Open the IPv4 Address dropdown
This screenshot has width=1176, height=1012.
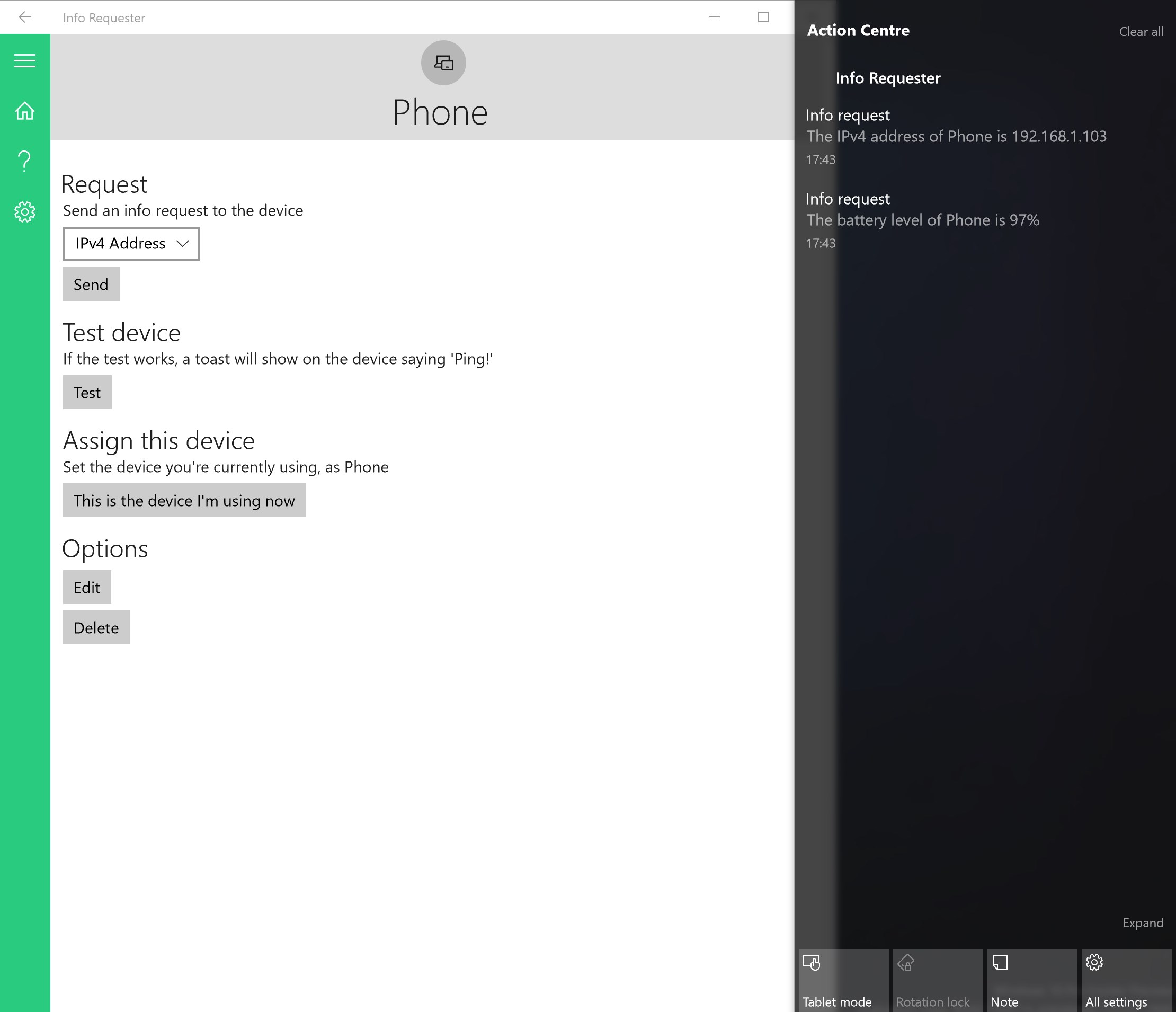coord(131,244)
